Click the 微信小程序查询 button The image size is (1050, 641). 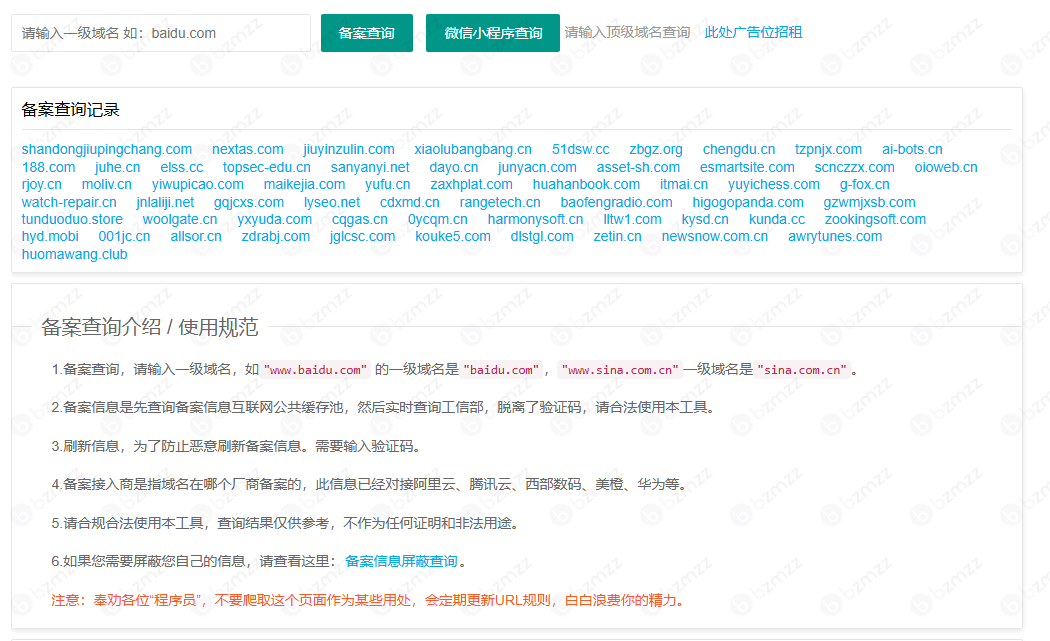[x=493, y=33]
